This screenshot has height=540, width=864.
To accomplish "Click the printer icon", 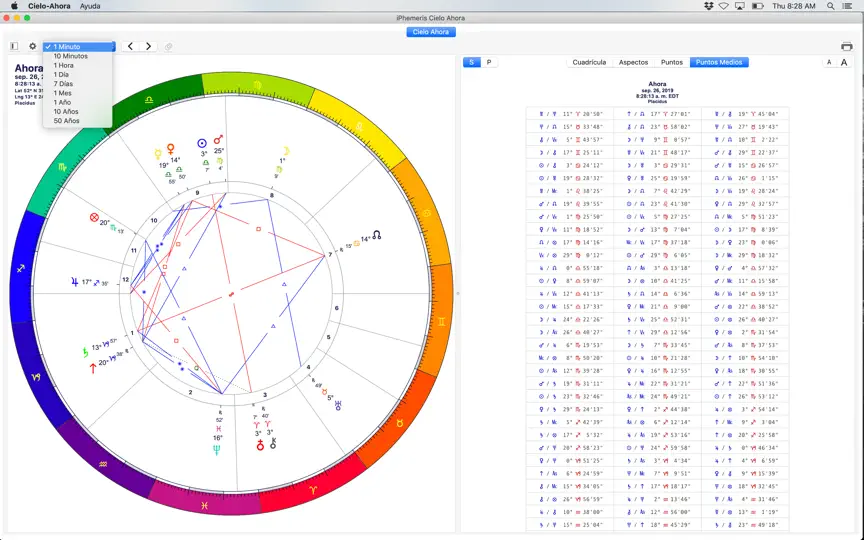I will (847, 46).
